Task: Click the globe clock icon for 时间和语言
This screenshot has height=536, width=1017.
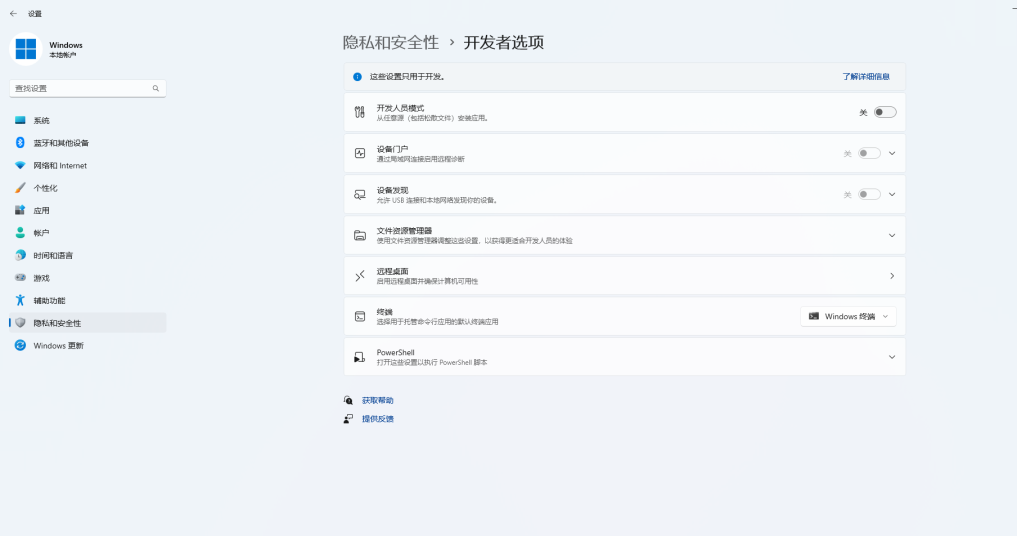Action: click(x=20, y=255)
